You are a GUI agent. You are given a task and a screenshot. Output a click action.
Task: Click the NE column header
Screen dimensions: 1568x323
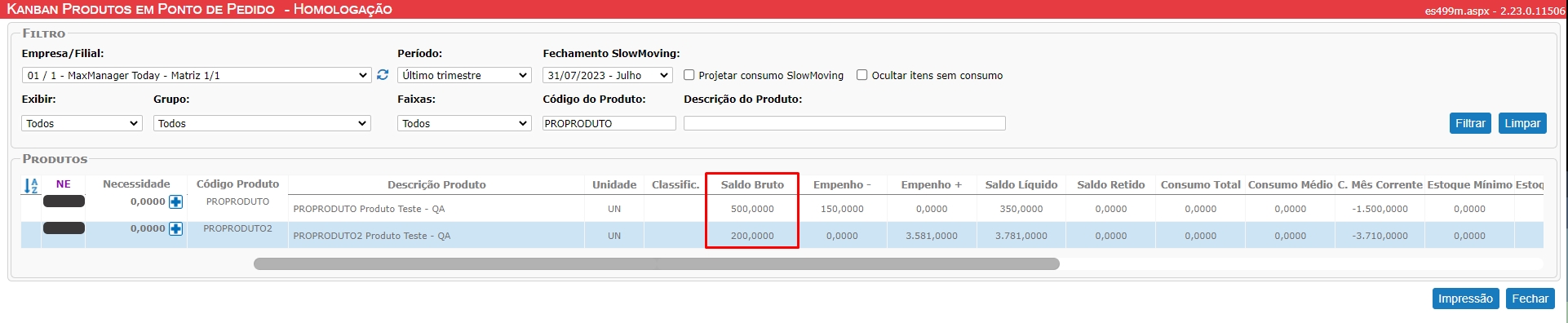[x=64, y=184]
